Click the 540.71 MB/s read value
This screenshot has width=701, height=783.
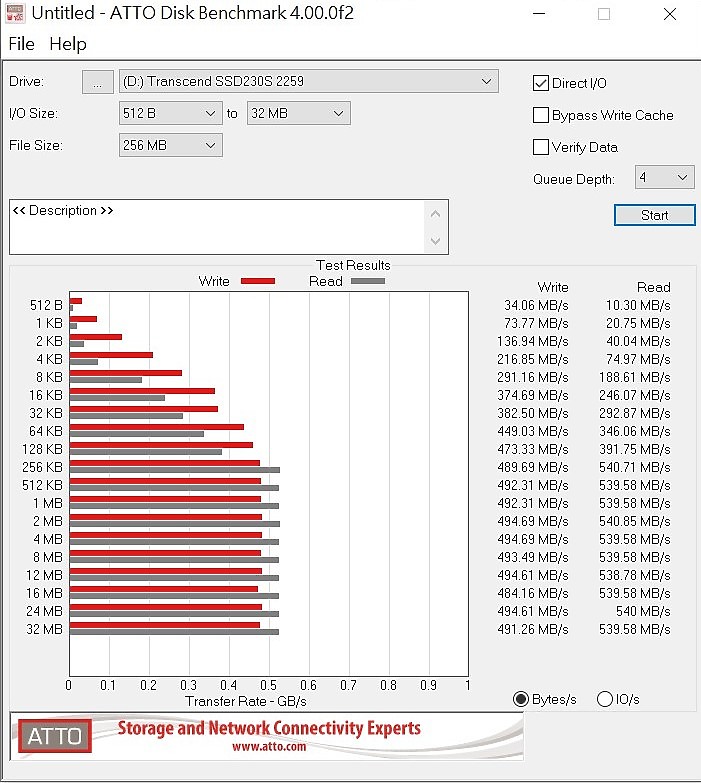click(635, 467)
